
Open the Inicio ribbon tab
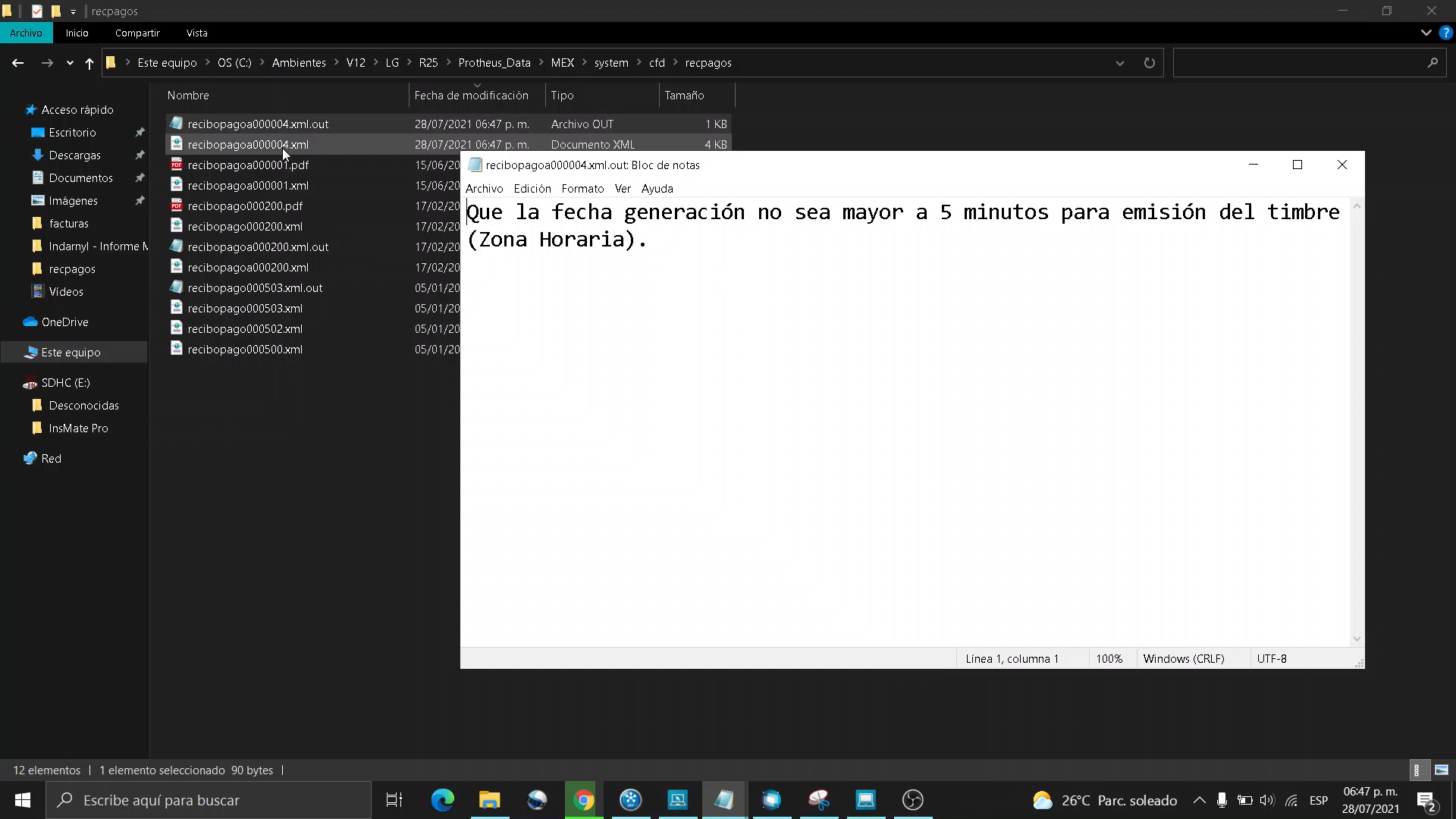[77, 33]
